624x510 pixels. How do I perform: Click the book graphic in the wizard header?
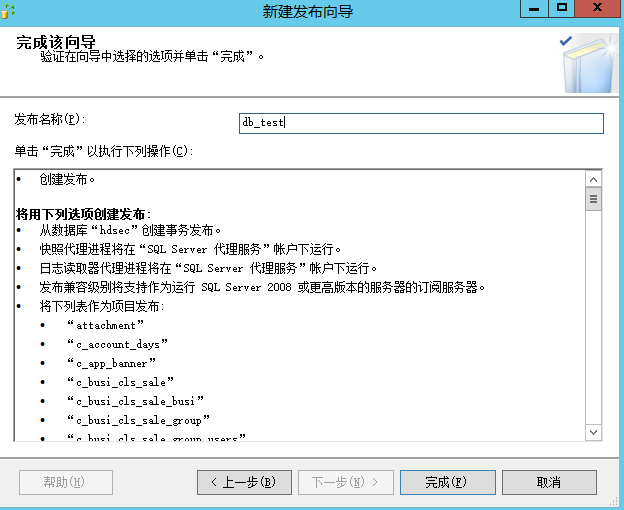point(589,64)
